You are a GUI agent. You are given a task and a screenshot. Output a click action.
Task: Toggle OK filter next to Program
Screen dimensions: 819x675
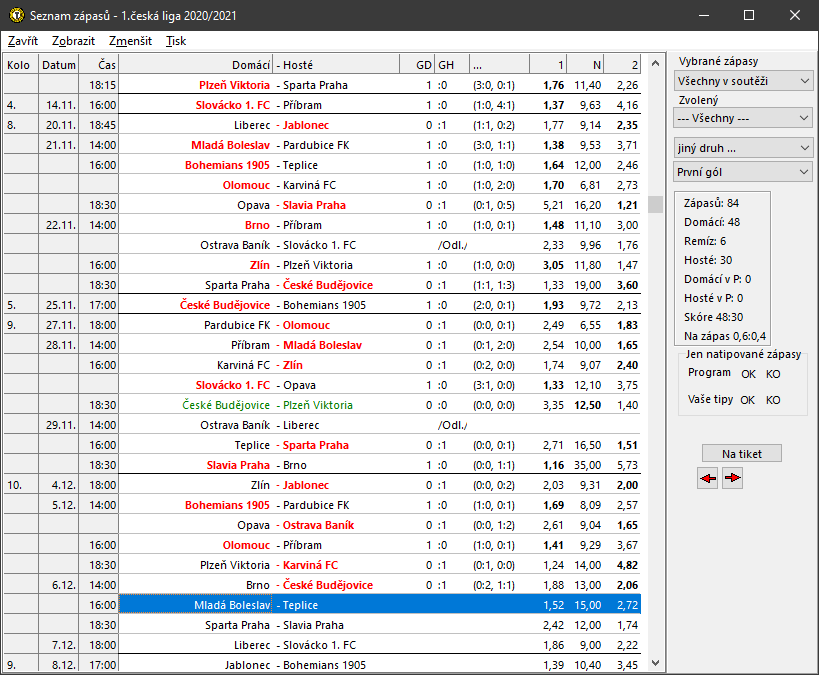tap(748, 374)
